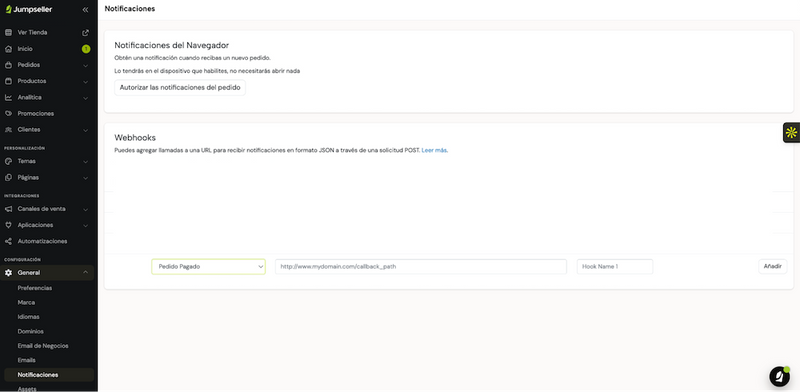
Task: Click the Ver Tienda store icon
Action: (8, 33)
